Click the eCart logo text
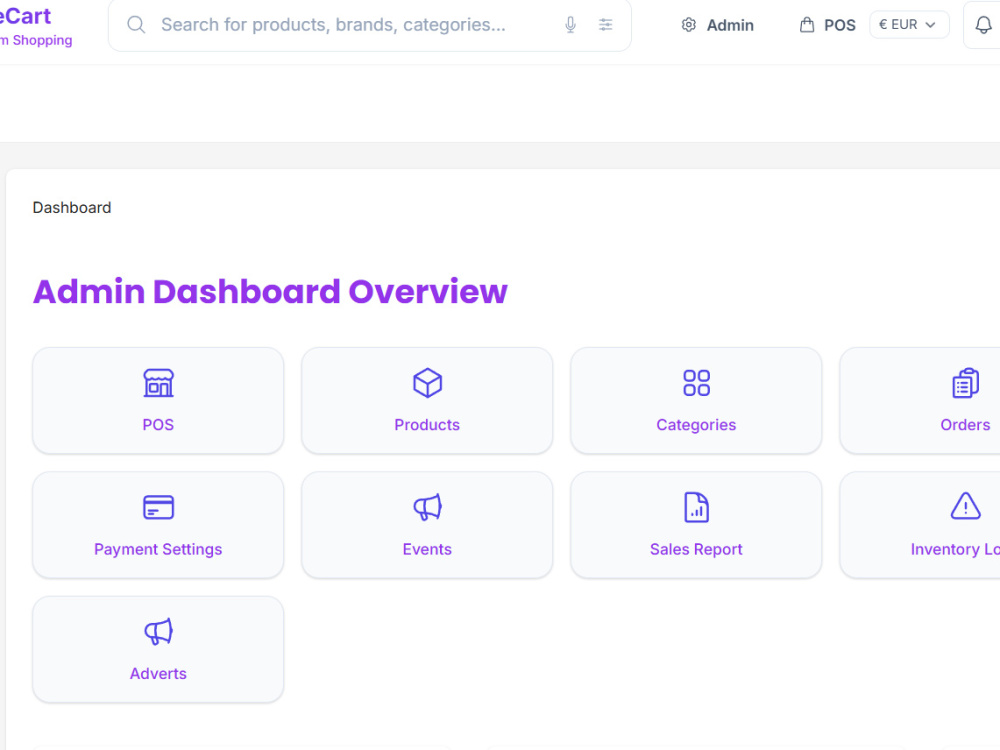 (26, 16)
